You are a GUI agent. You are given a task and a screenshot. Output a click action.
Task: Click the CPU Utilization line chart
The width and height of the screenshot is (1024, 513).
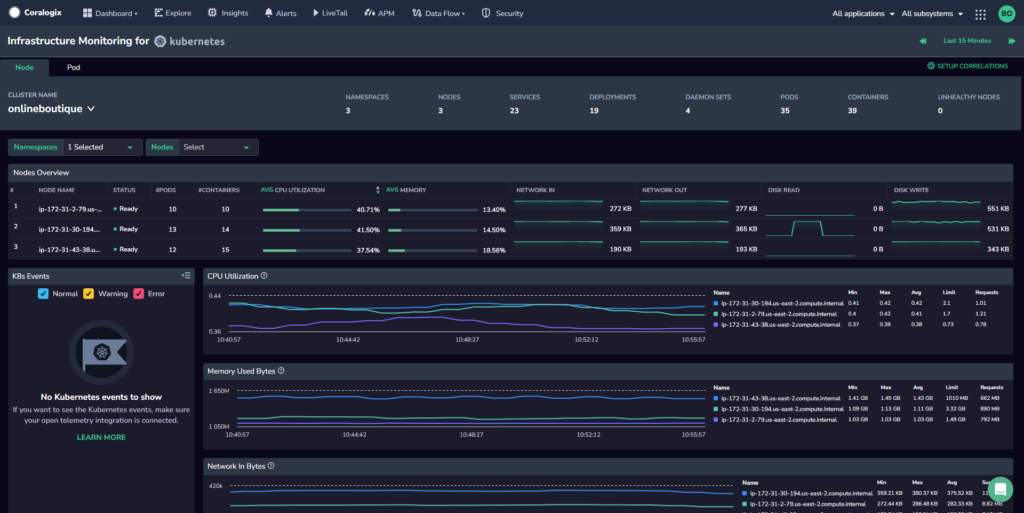coord(466,314)
